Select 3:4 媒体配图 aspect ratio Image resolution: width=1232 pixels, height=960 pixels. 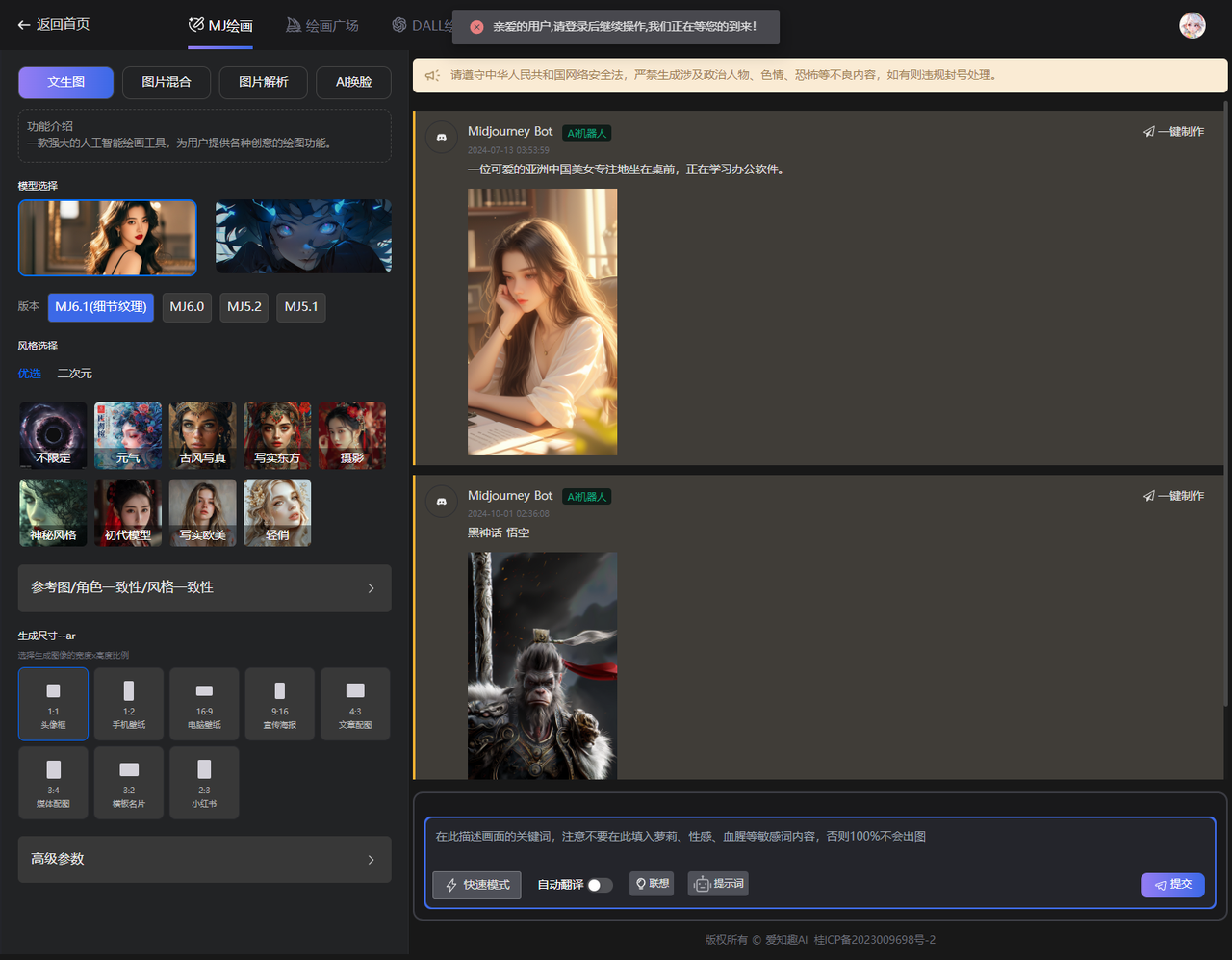click(53, 783)
